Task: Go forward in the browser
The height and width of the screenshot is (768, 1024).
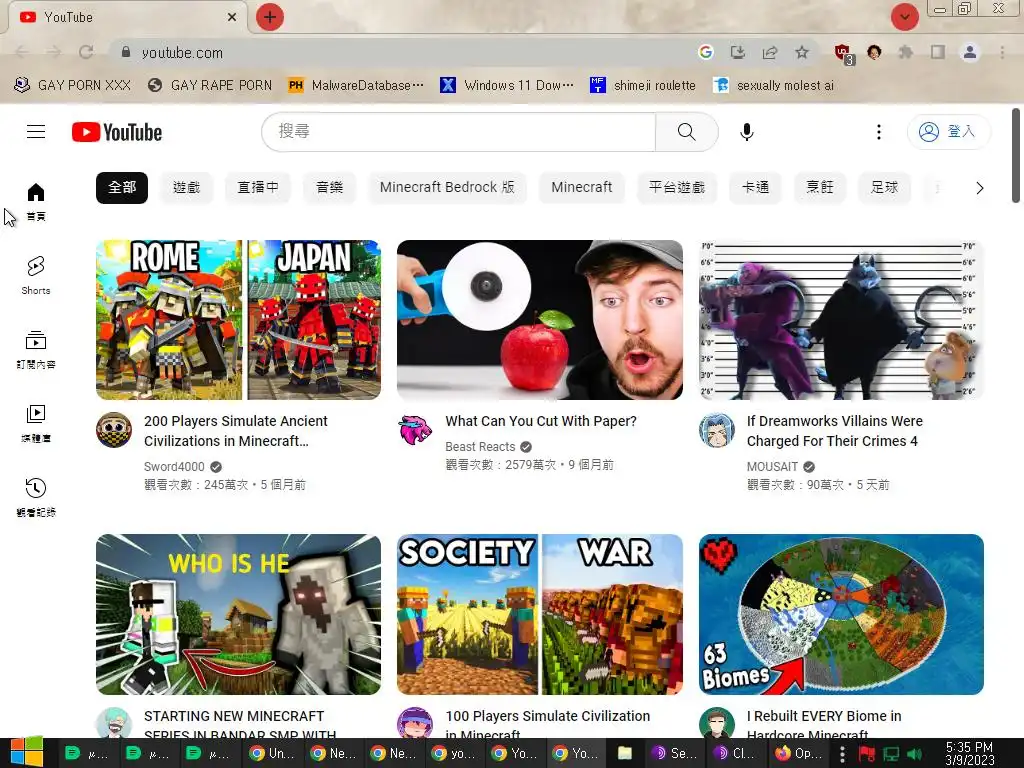Action: [54, 52]
